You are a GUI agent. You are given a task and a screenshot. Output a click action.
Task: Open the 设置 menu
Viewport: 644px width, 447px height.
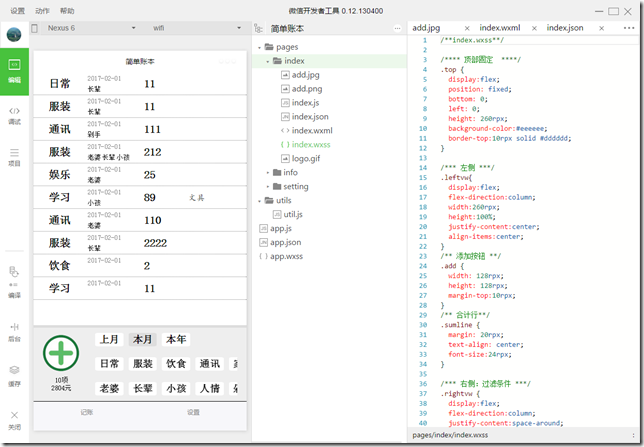(17, 11)
